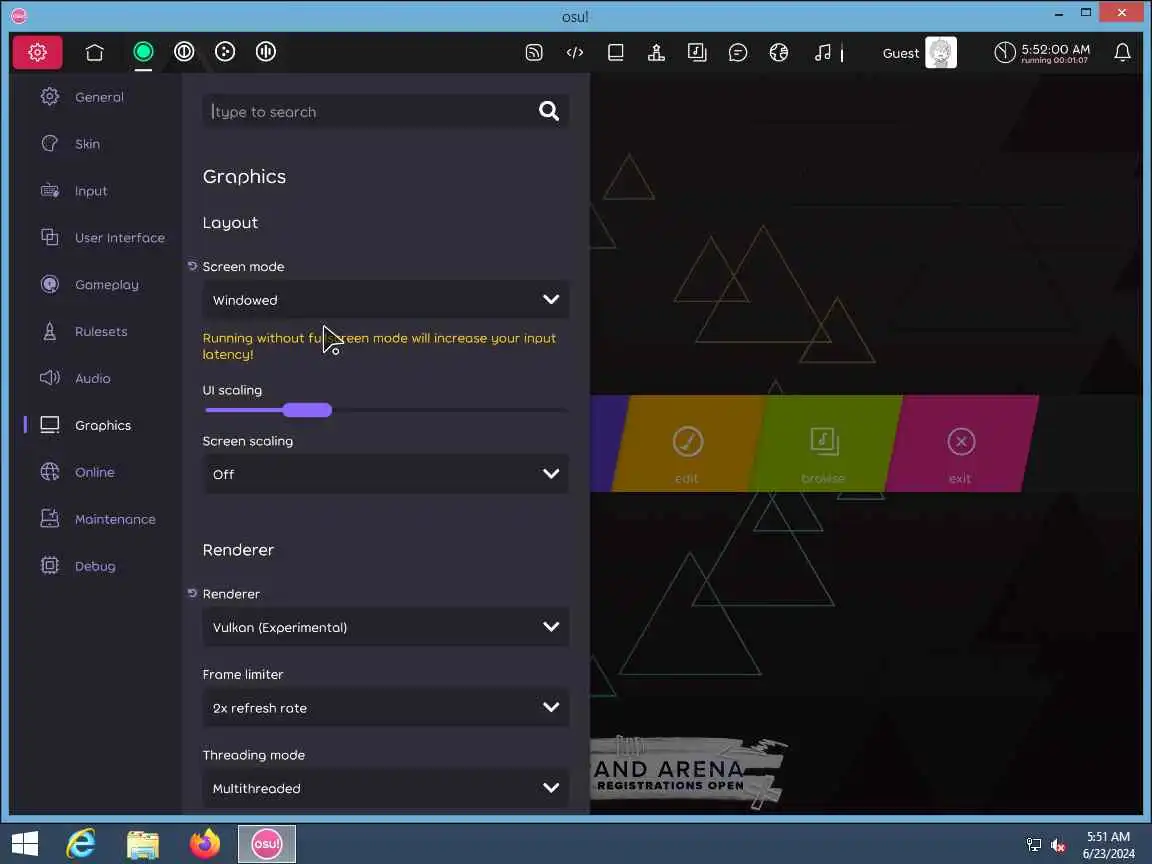Viewport: 1152px width, 864px height.
Task: Click the search magnifier icon
Action: coord(549,111)
